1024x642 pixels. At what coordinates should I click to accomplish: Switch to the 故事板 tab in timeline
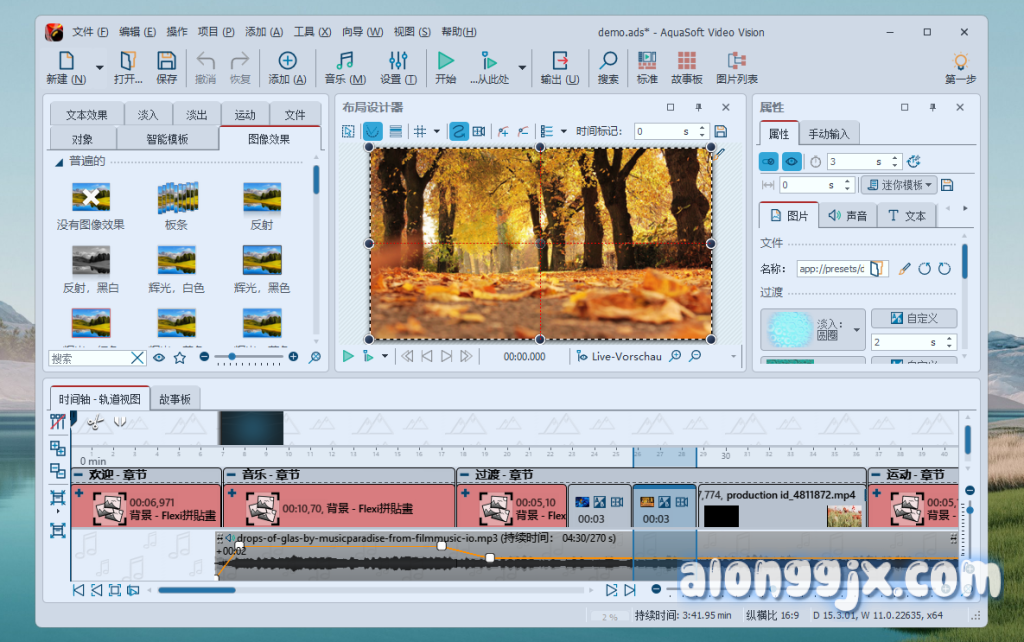[x=175, y=398]
